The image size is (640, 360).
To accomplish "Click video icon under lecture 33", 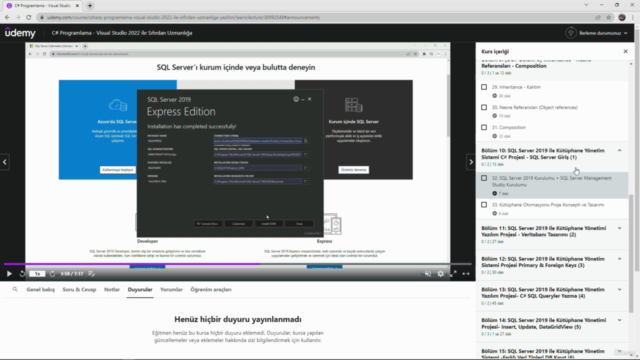I will 494,213.
